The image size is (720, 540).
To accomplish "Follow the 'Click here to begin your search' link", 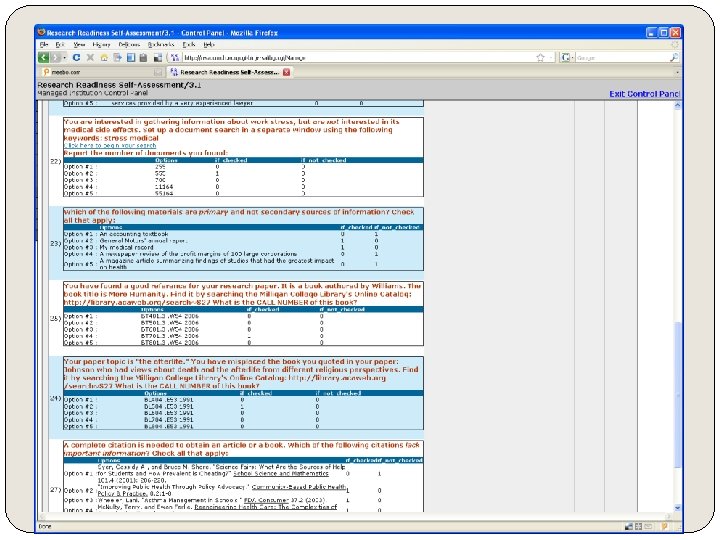I will coord(110,145).
